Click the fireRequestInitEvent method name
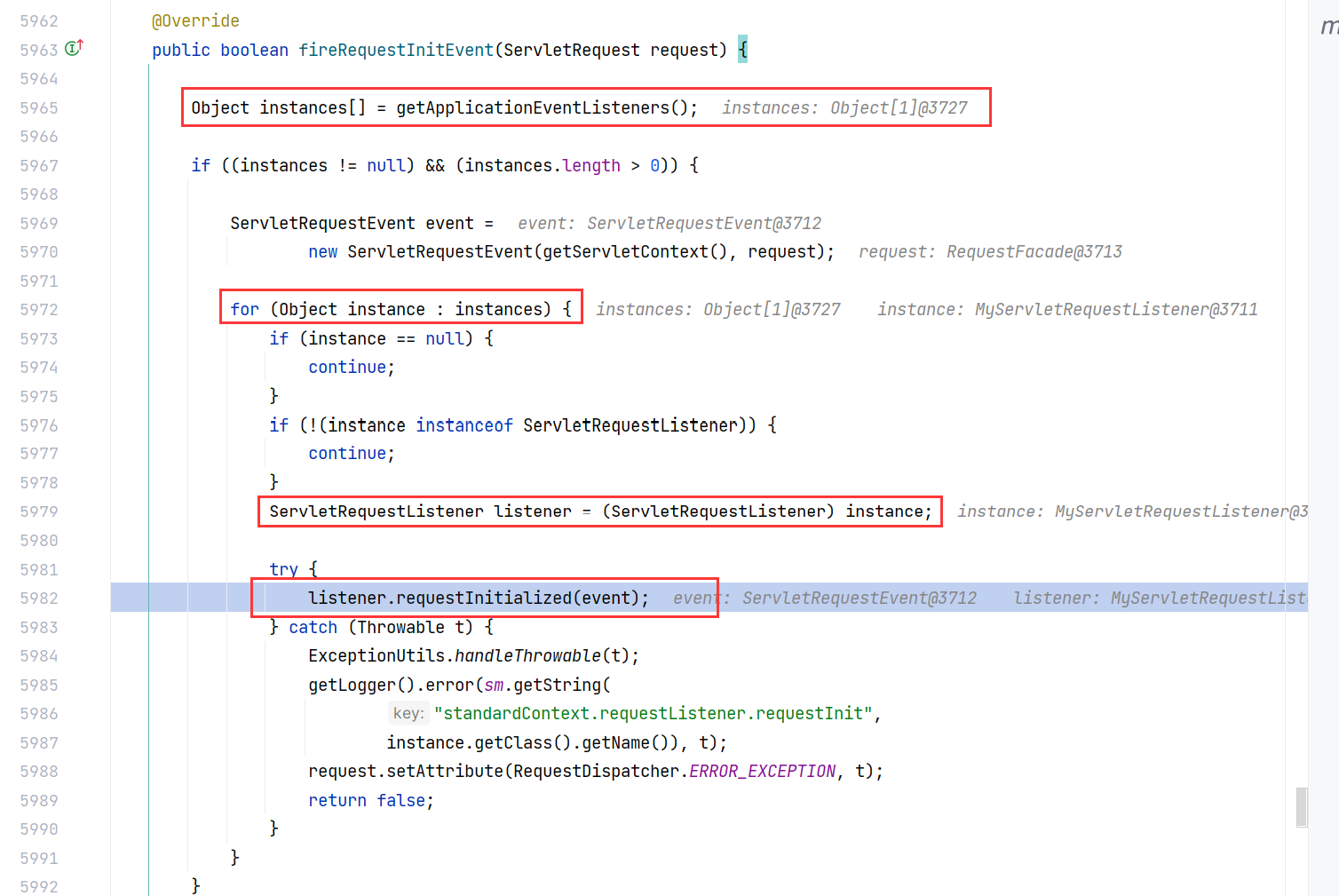The height and width of the screenshot is (896, 1339). click(x=395, y=51)
